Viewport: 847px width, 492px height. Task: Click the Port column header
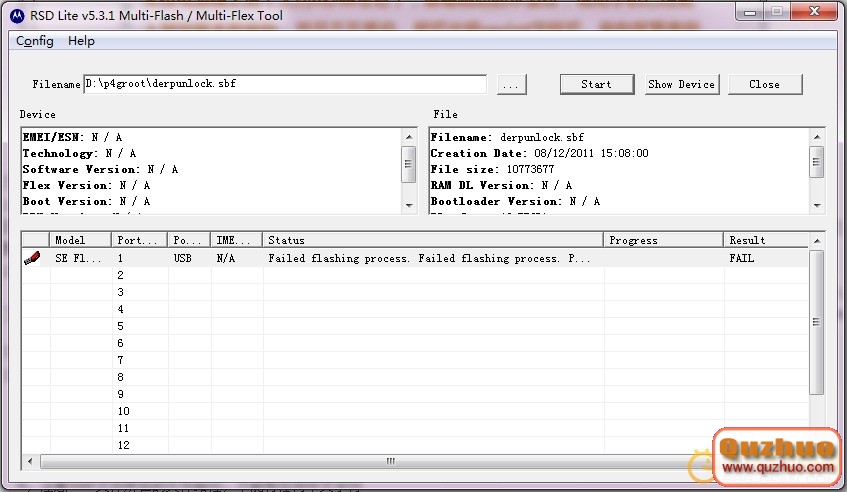[x=139, y=240]
